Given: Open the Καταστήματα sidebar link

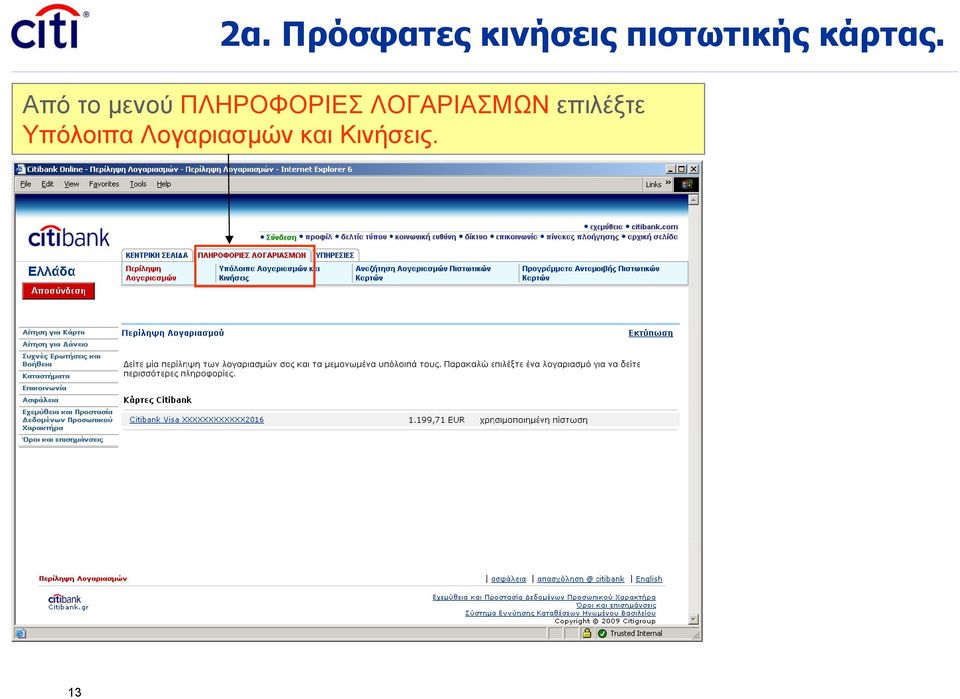Looking at the screenshot, I should tap(46, 376).
